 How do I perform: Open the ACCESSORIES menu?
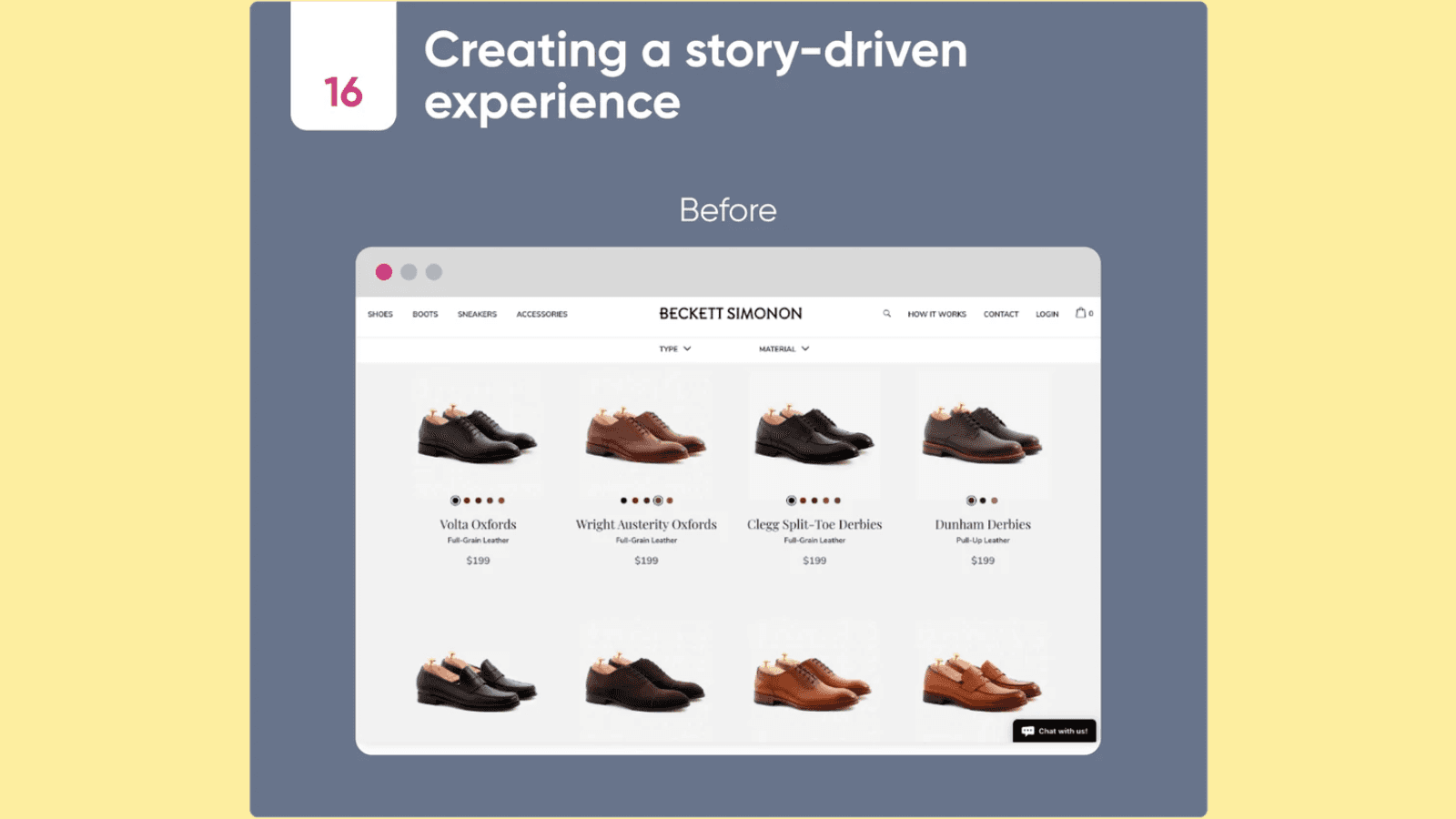(x=541, y=314)
